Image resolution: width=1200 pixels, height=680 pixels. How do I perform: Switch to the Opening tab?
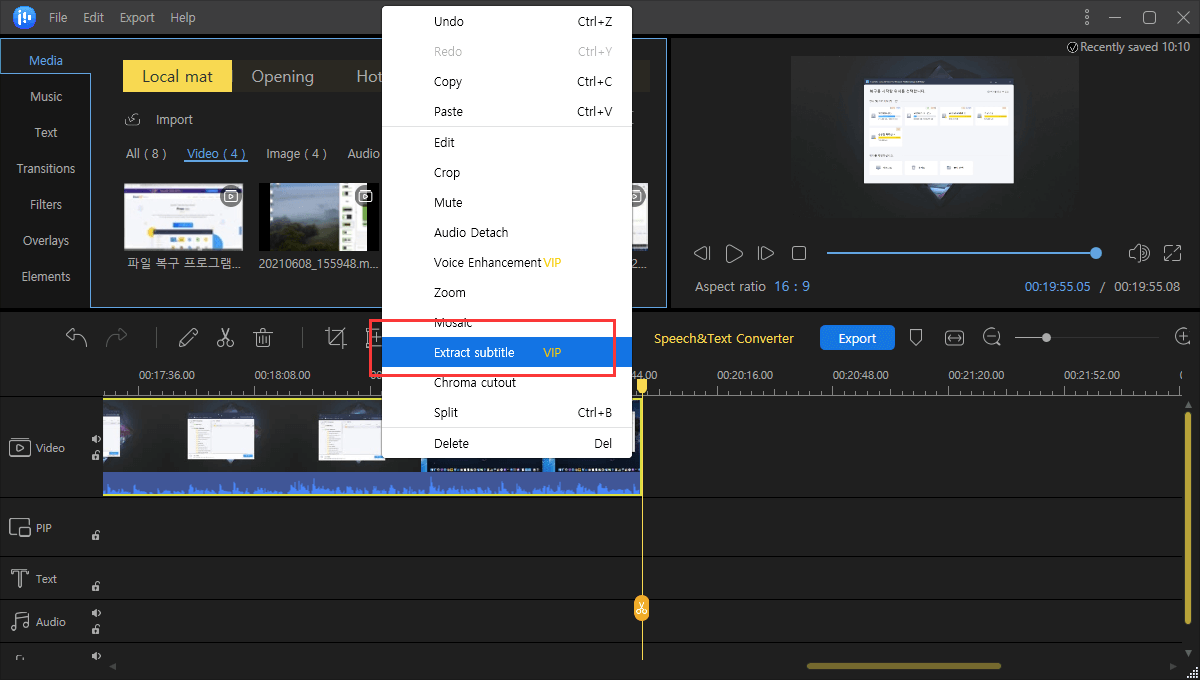(x=282, y=77)
